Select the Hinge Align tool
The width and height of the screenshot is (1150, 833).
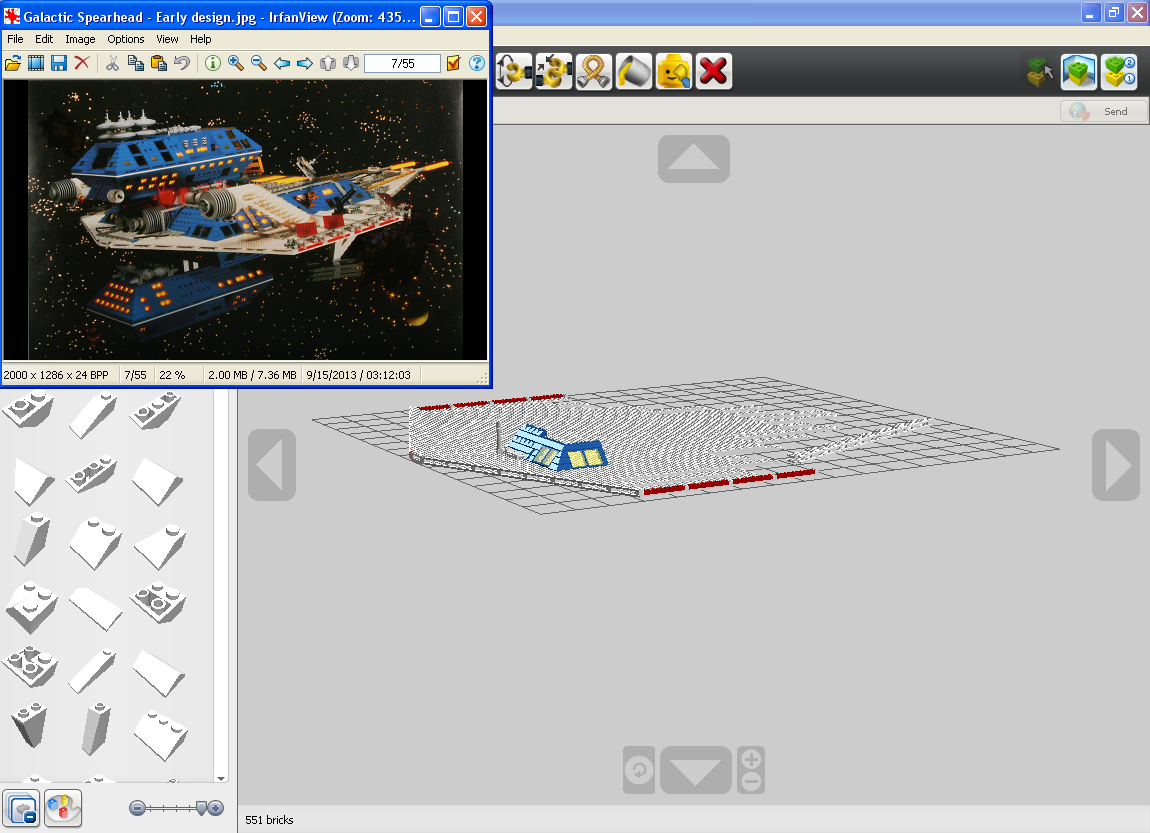[x=554, y=71]
